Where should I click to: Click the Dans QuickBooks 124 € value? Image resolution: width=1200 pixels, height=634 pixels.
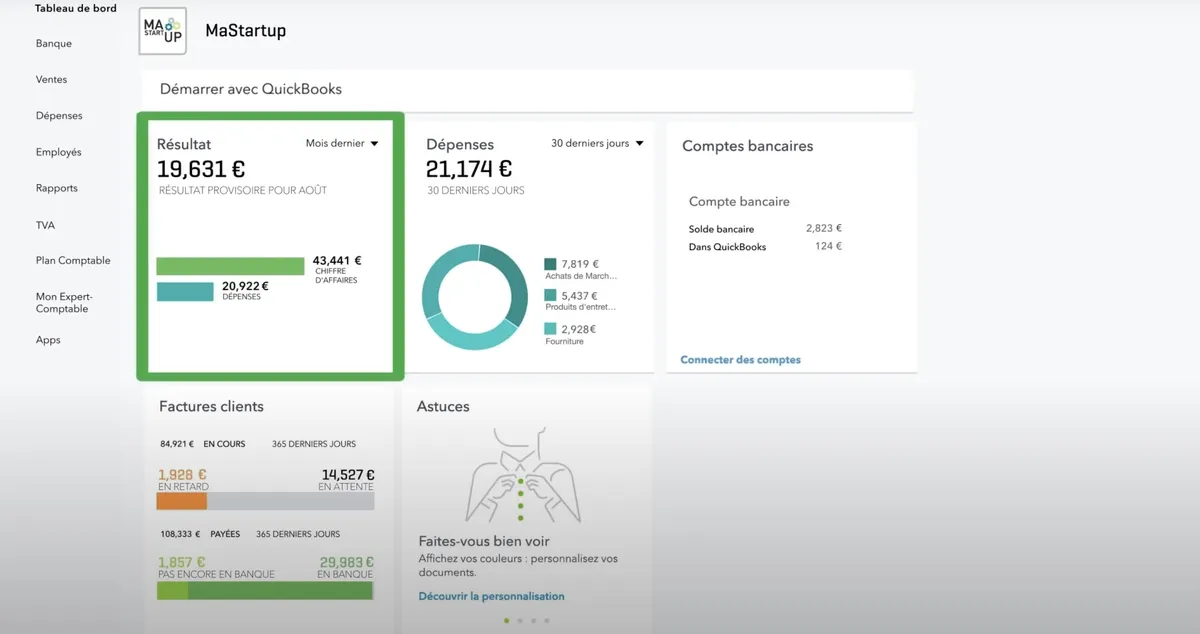828,246
